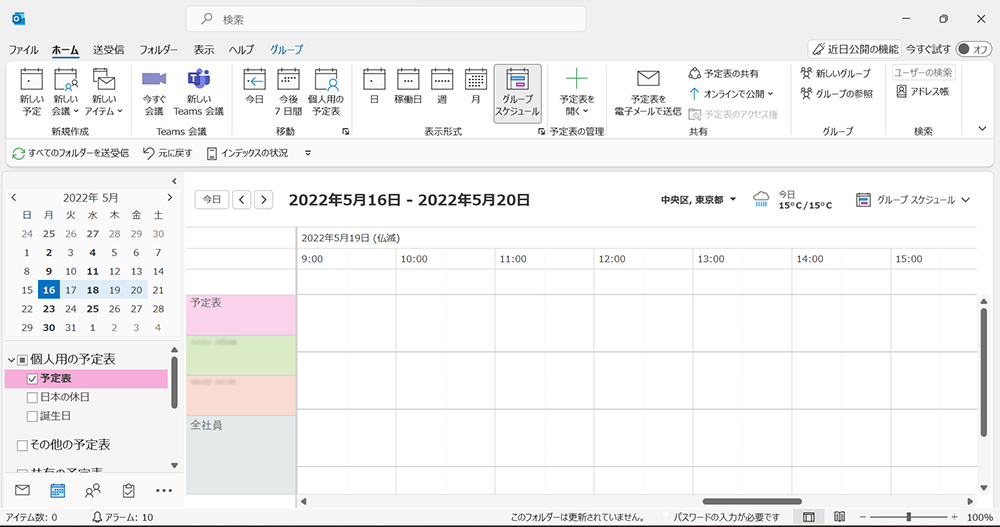Image resolution: width=1000 pixels, height=527 pixels.
Task: Open the グループ スケジュール view dropdown
Action: tap(965, 200)
